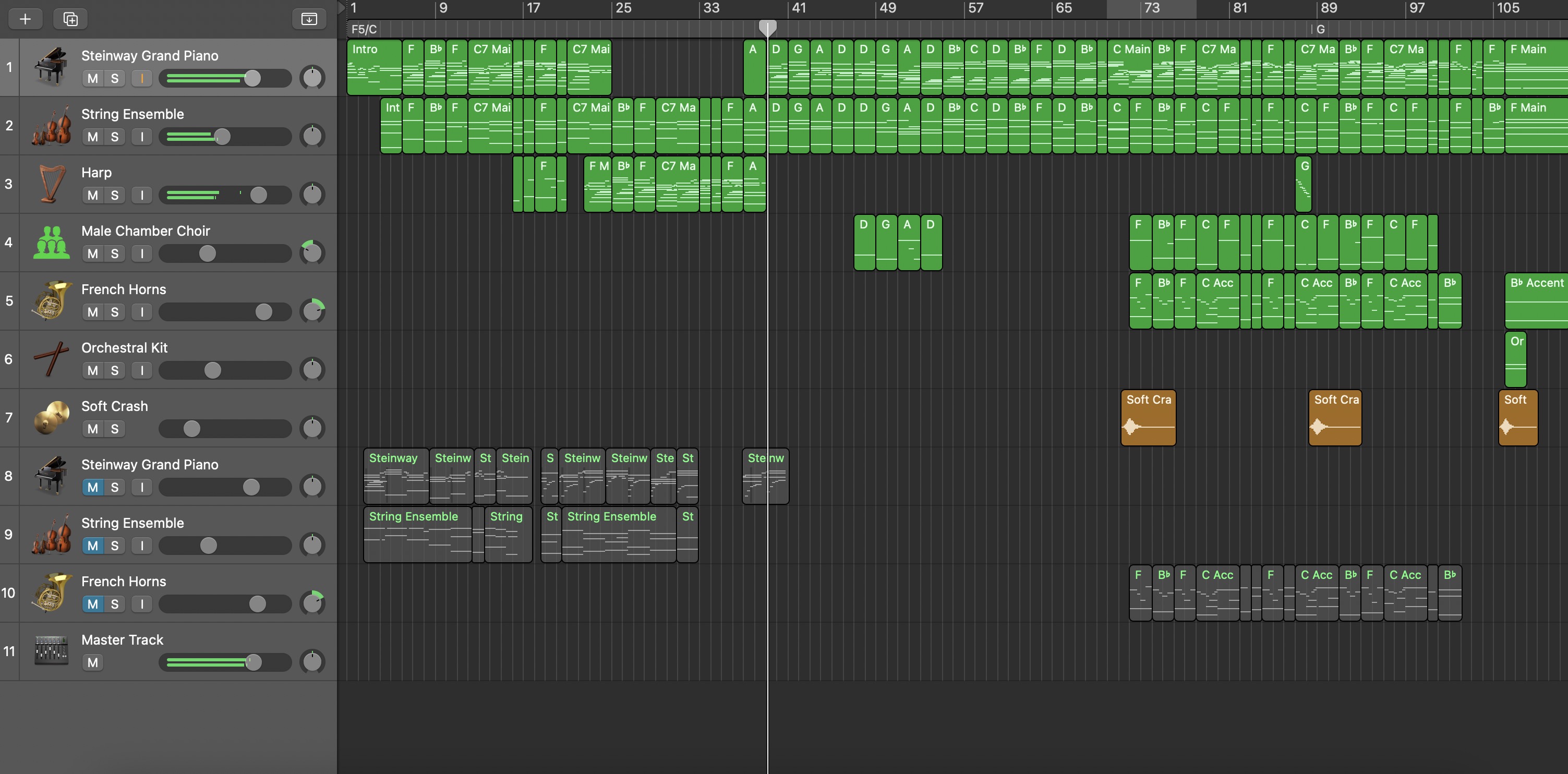Click the Master Track mixer icon
The image size is (1568, 774).
(x=51, y=651)
